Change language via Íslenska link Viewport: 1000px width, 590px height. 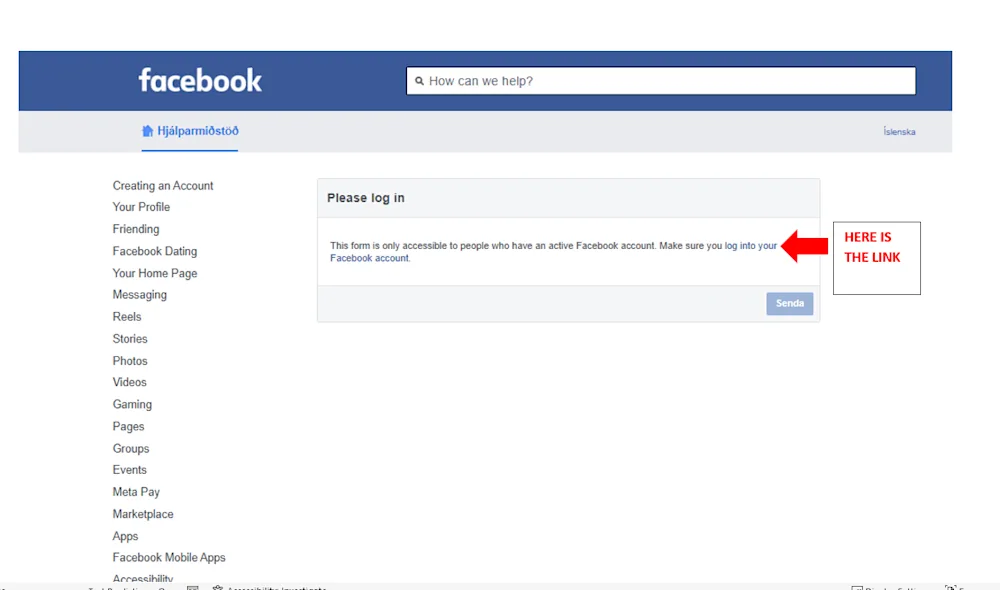tap(899, 131)
